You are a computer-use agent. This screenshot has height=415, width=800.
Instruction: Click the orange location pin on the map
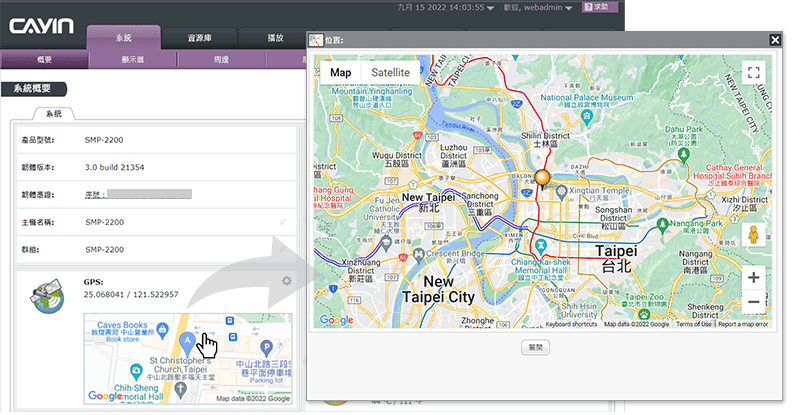tap(542, 179)
